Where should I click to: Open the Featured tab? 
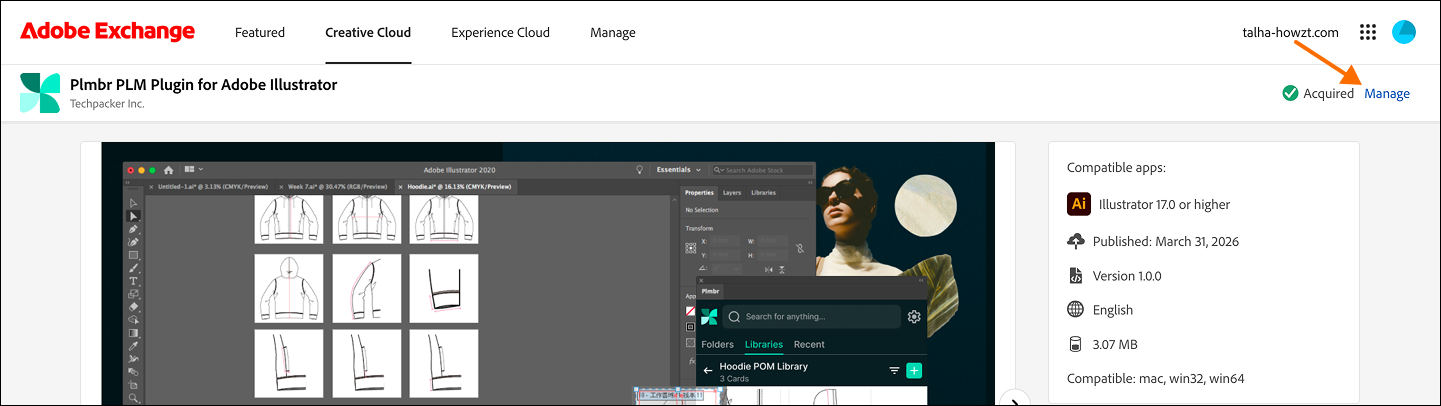click(x=260, y=32)
